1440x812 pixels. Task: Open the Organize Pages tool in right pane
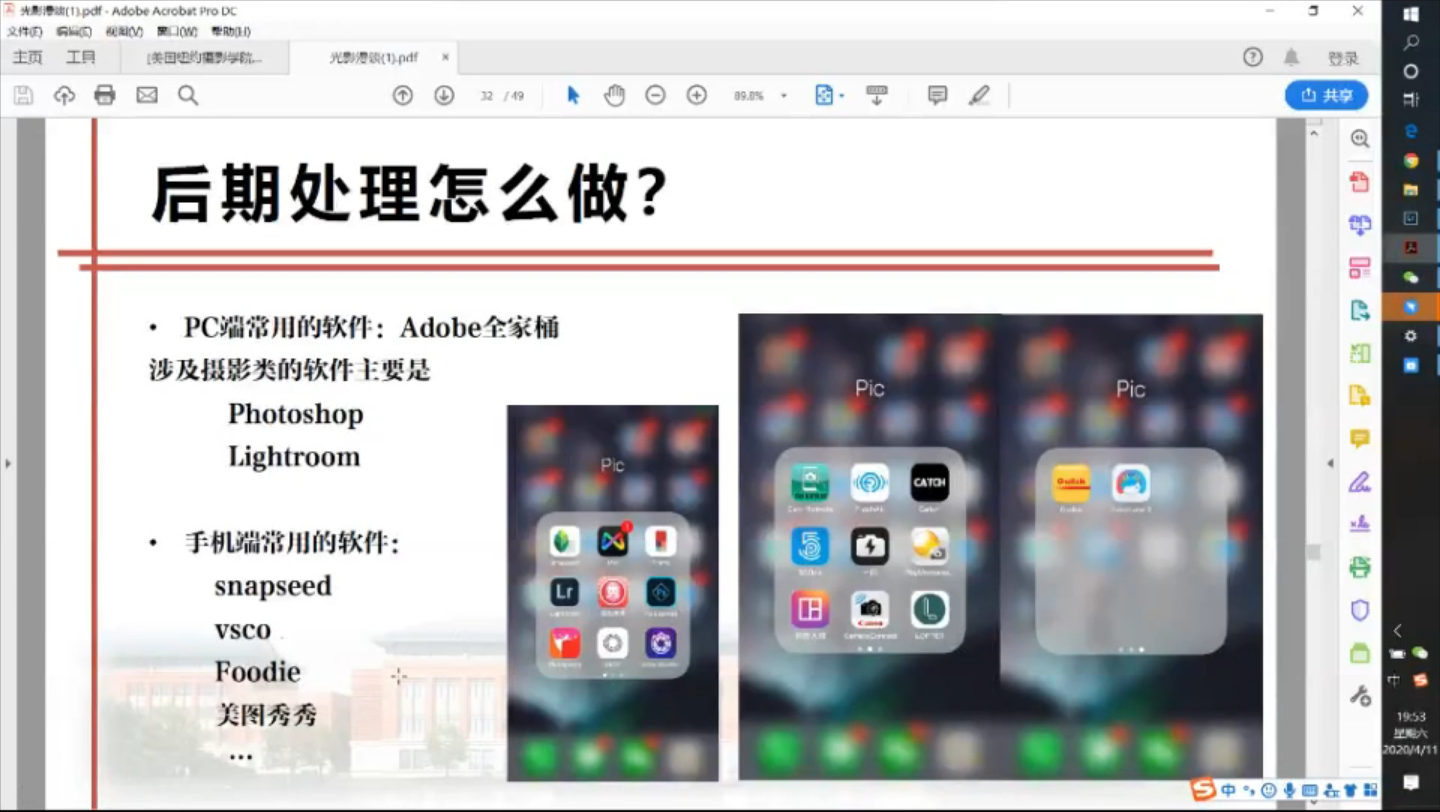coord(1359,268)
